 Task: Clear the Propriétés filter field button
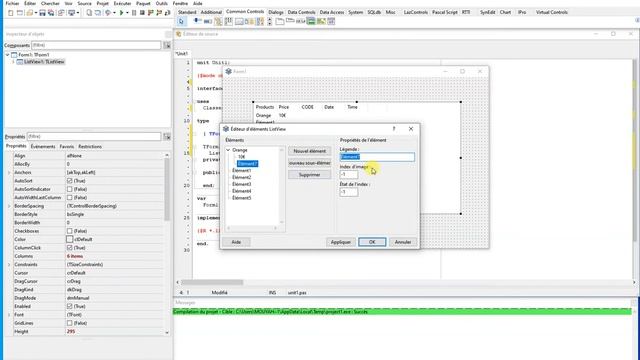(167, 136)
